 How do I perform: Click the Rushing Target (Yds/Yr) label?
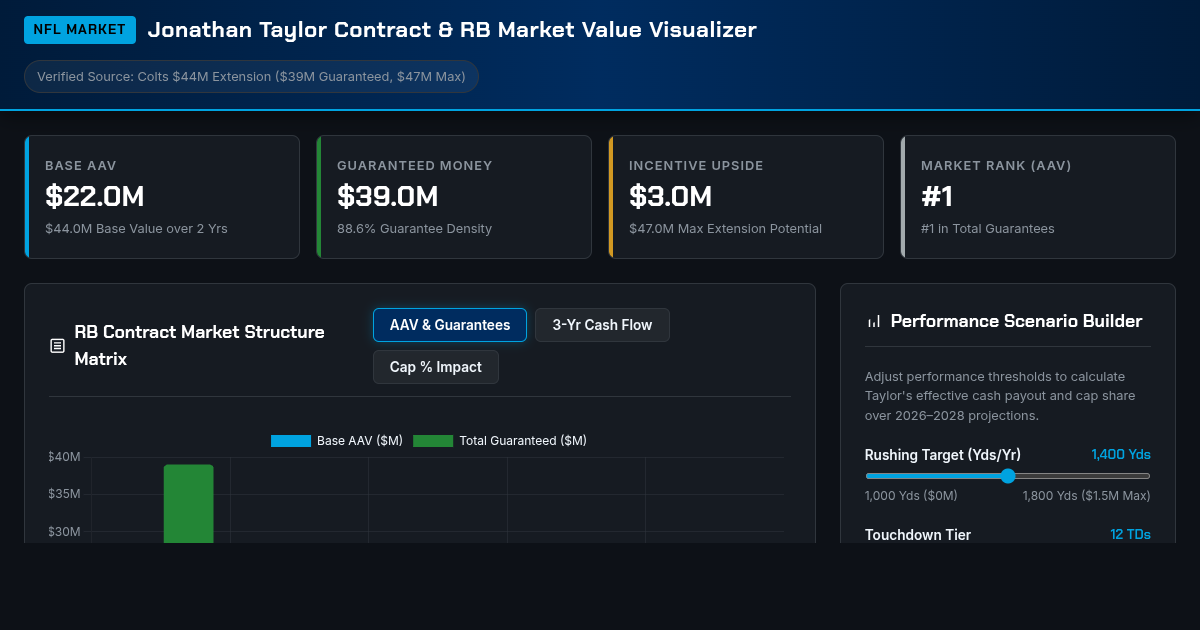(x=943, y=455)
